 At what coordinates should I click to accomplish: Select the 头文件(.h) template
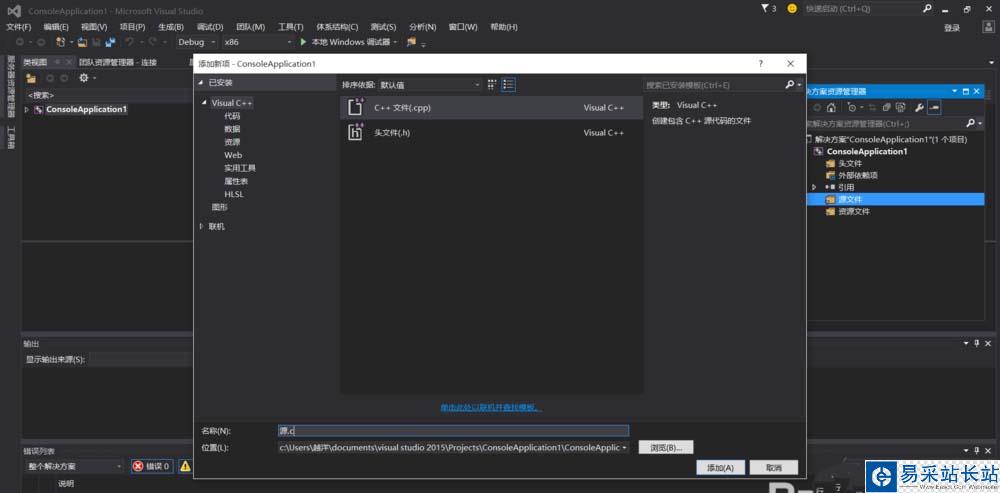(x=491, y=133)
